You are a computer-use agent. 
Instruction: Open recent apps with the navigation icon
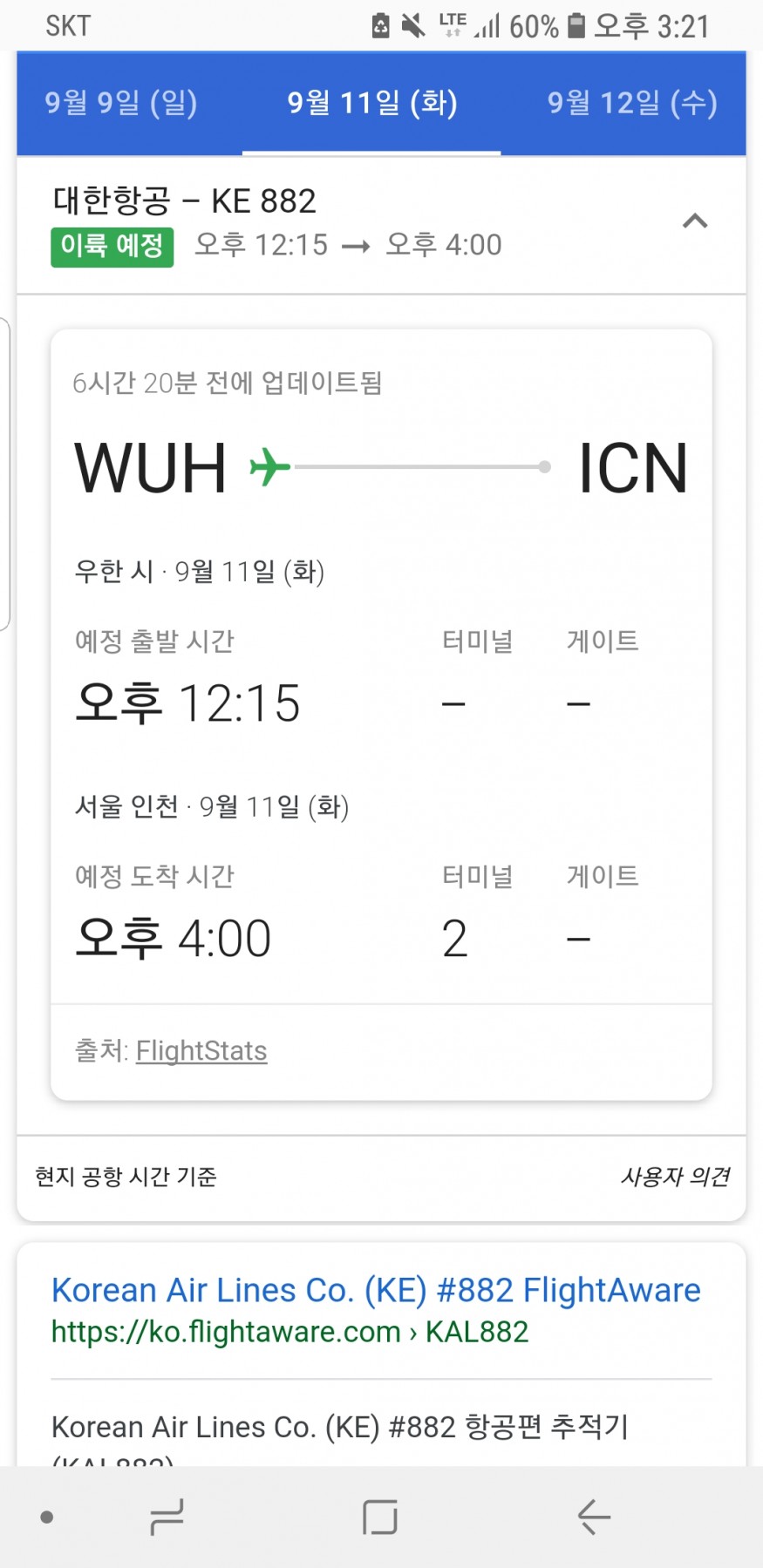(x=166, y=1517)
